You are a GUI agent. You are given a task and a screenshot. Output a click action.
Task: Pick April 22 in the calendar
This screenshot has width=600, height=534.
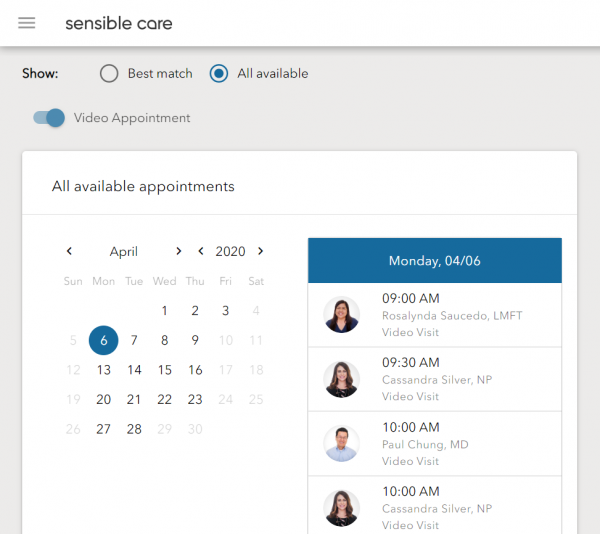165,399
